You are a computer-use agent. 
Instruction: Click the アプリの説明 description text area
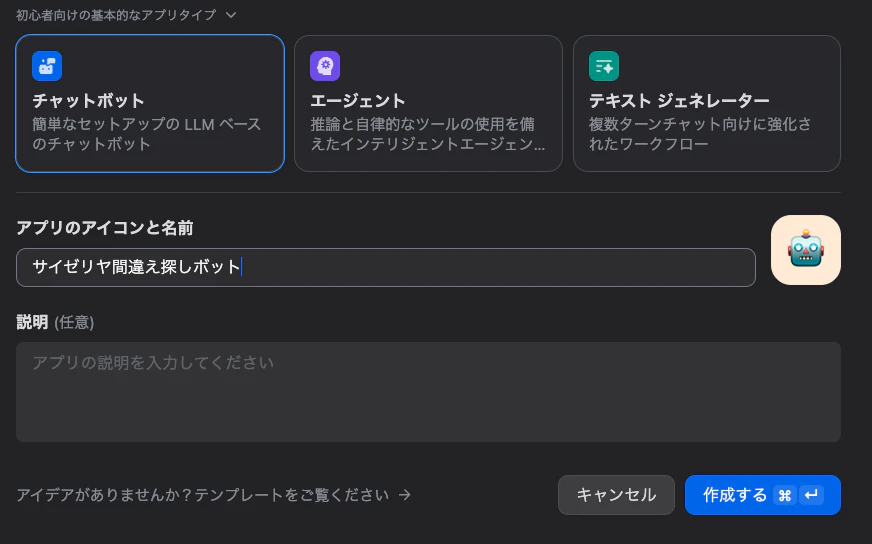point(428,392)
